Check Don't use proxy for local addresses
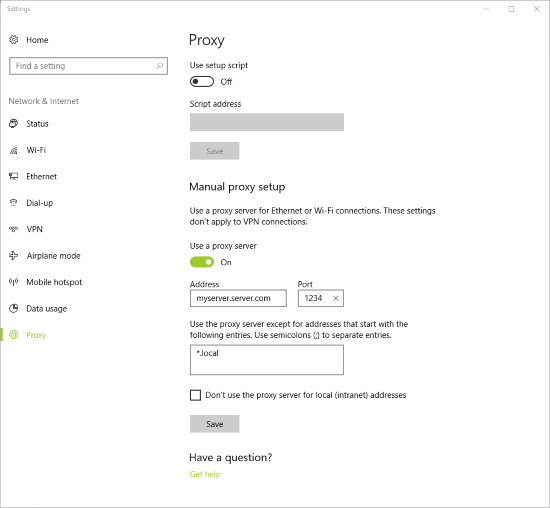550x508 pixels. [195, 395]
